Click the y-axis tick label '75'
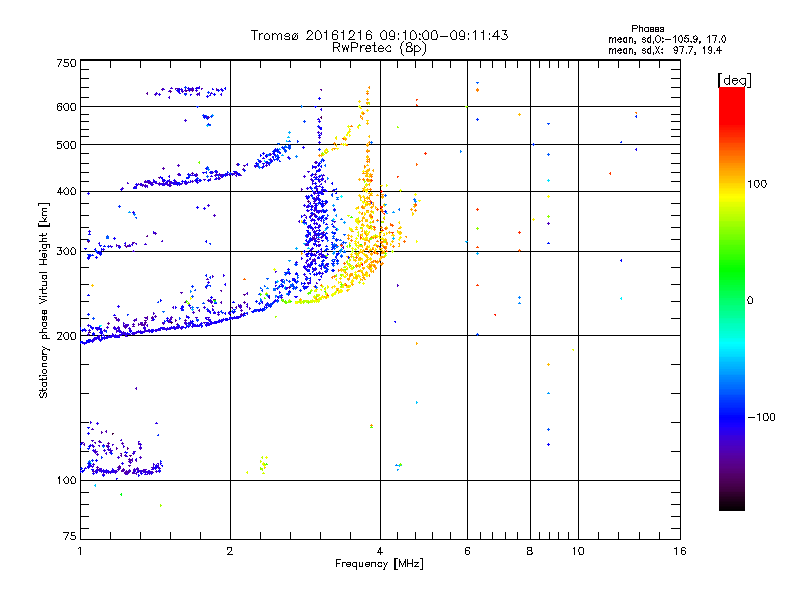Image resolution: width=800 pixels, height=600 pixels. tap(70, 536)
